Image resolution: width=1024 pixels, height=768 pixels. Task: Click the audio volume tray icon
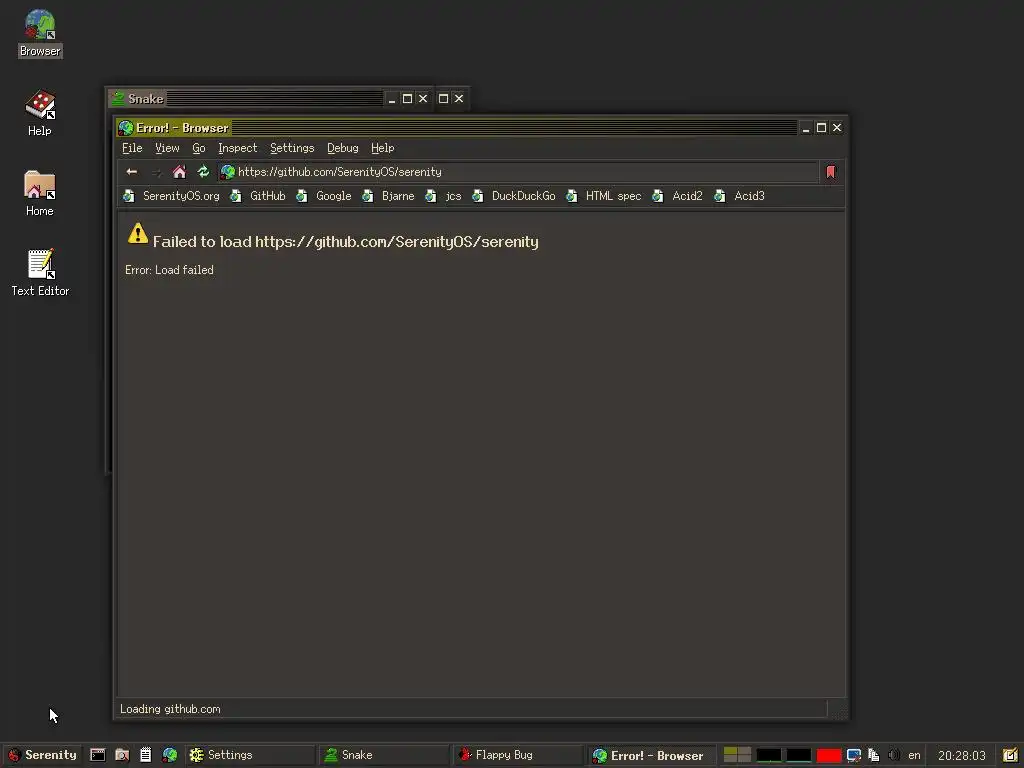click(x=894, y=755)
